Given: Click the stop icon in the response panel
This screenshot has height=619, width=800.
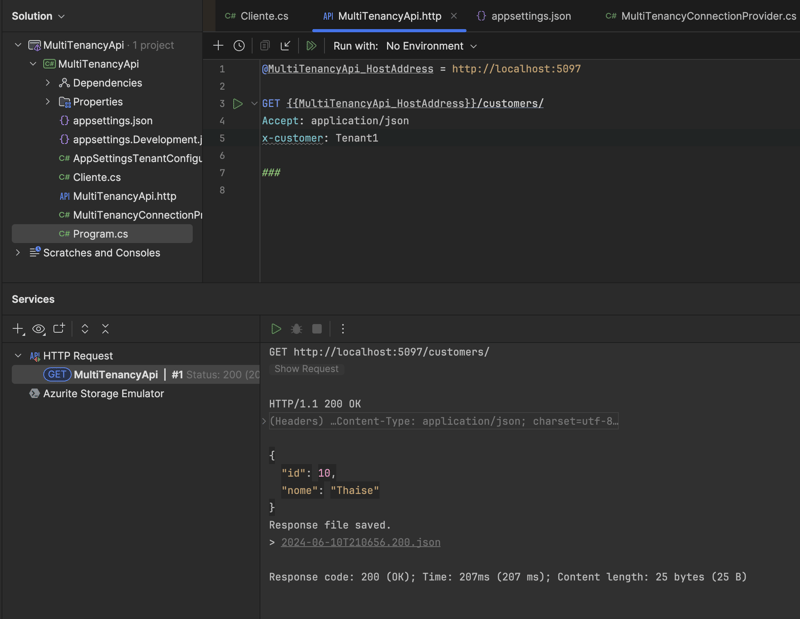Looking at the screenshot, I should 316,327.
